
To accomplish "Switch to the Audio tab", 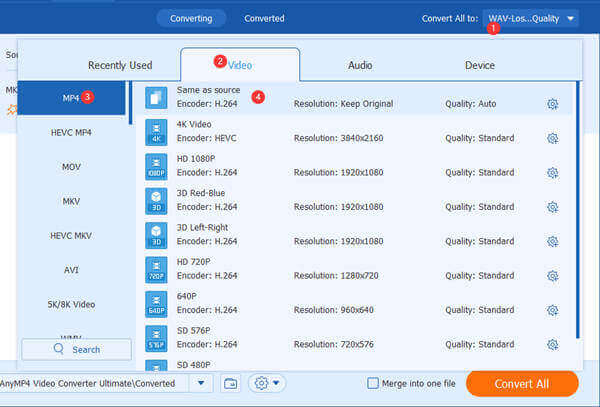I will click(x=360, y=65).
